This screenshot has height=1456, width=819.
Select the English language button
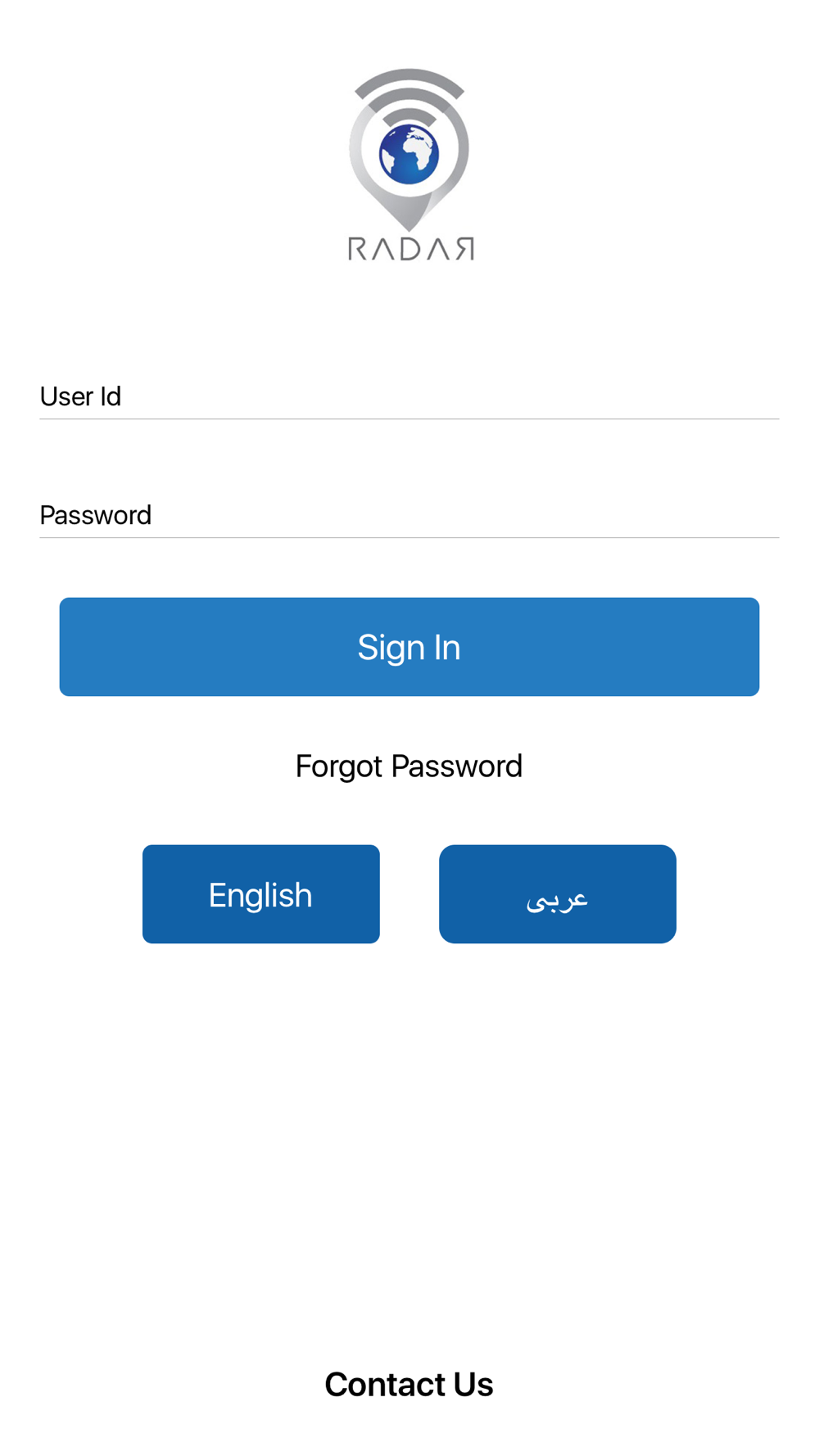[261, 894]
